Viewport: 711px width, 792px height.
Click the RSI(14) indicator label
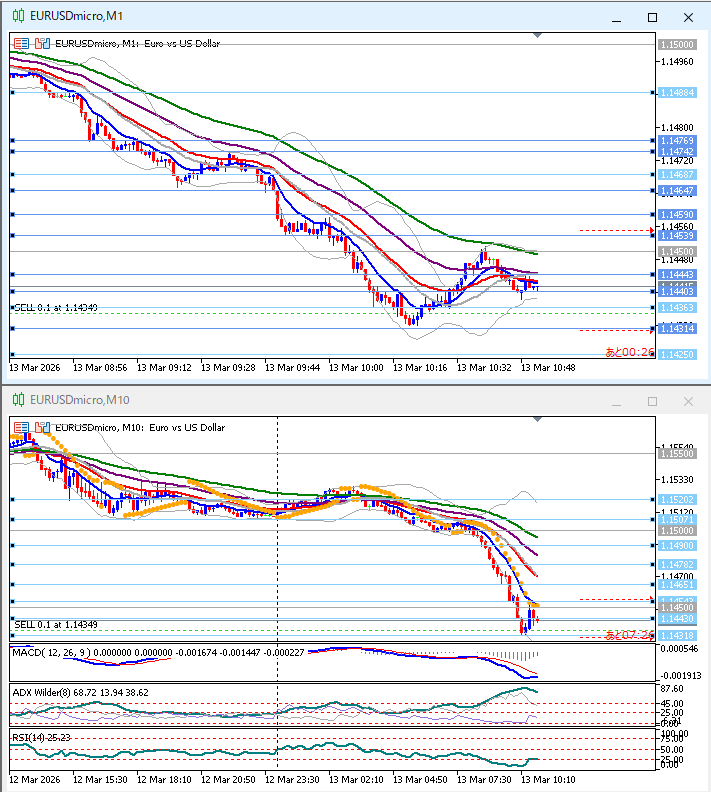tap(30, 737)
